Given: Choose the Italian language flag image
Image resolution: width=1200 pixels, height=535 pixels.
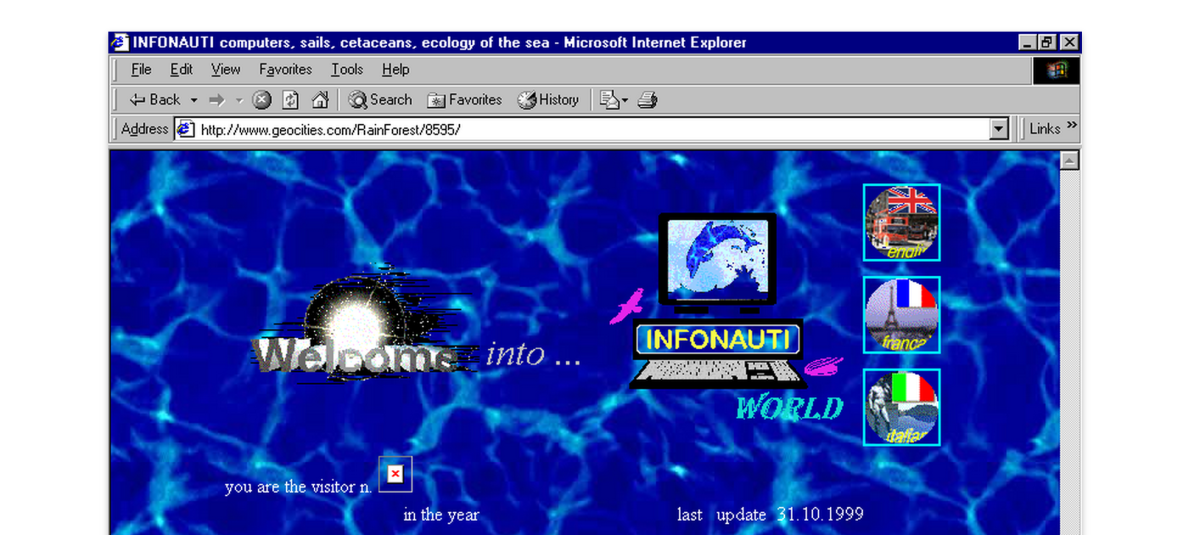Looking at the screenshot, I should tap(901, 407).
